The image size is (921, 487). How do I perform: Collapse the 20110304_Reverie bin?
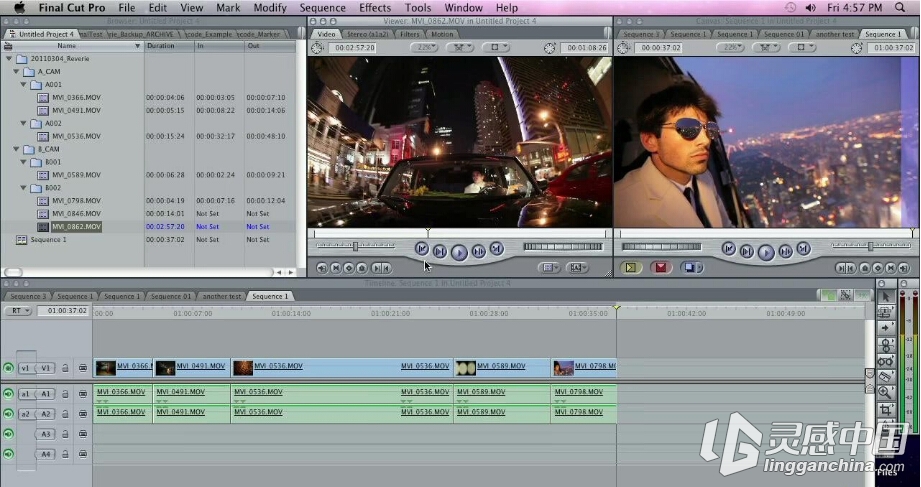tap(9, 59)
